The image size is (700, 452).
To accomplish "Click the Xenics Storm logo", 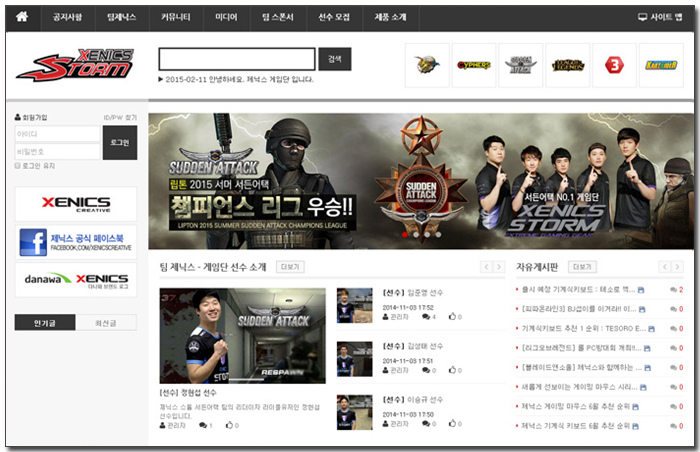I will 75,65.
